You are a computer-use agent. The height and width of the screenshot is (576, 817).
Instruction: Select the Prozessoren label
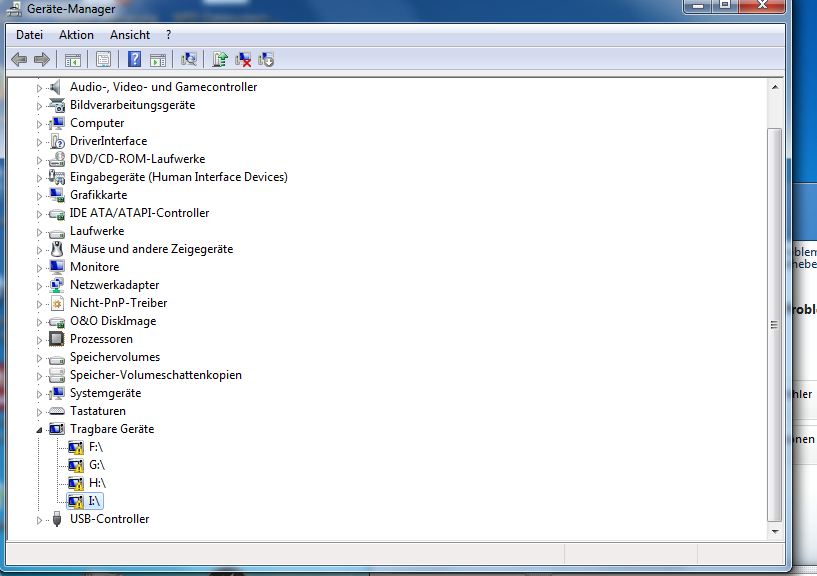tap(101, 339)
